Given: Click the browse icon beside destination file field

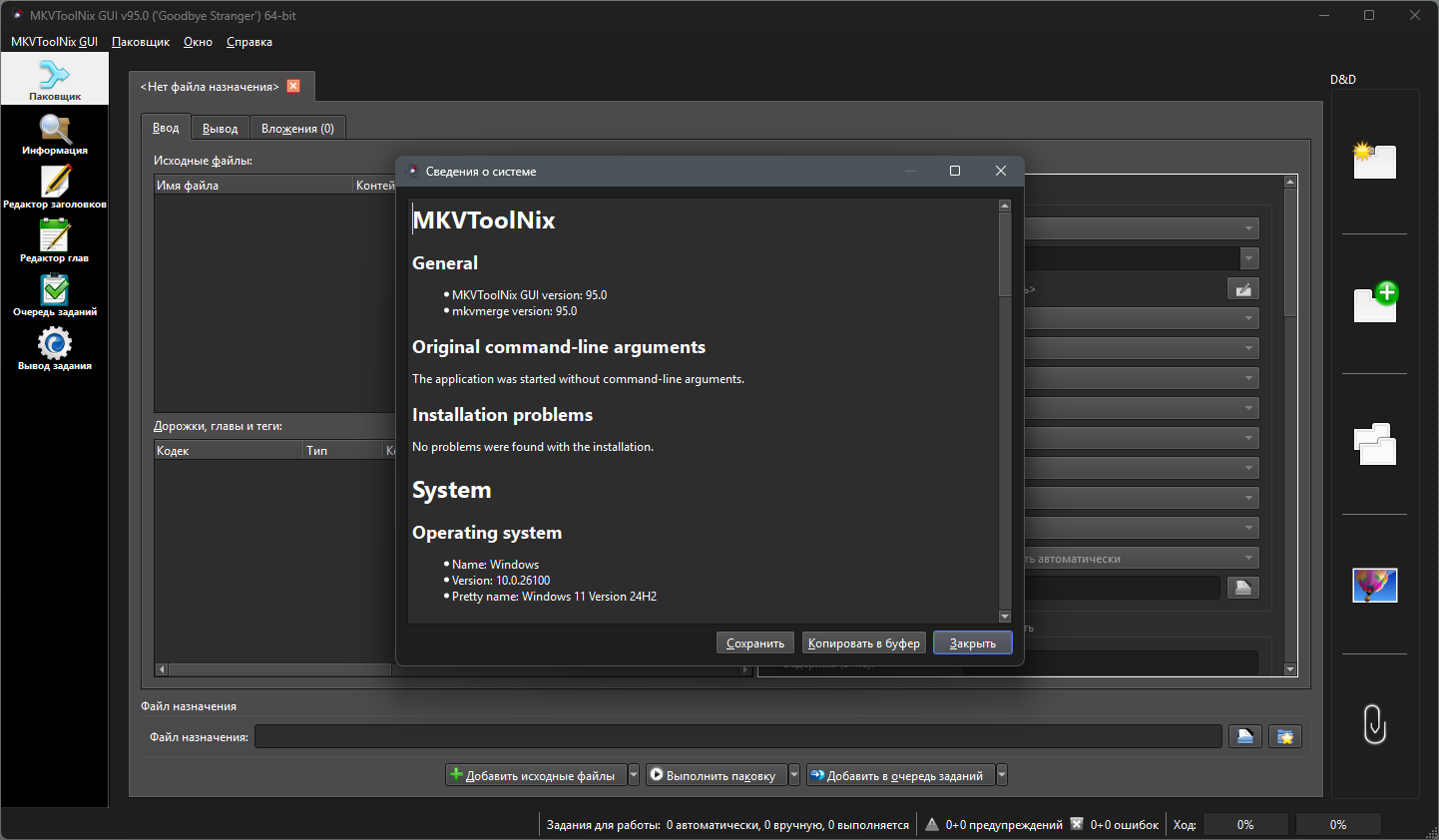Looking at the screenshot, I should (x=1244, y=736).
